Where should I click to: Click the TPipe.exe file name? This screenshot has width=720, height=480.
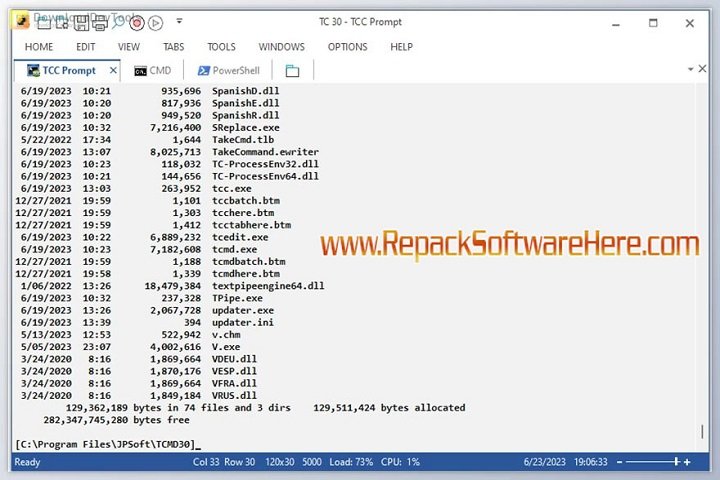click(x=237, y=298)
